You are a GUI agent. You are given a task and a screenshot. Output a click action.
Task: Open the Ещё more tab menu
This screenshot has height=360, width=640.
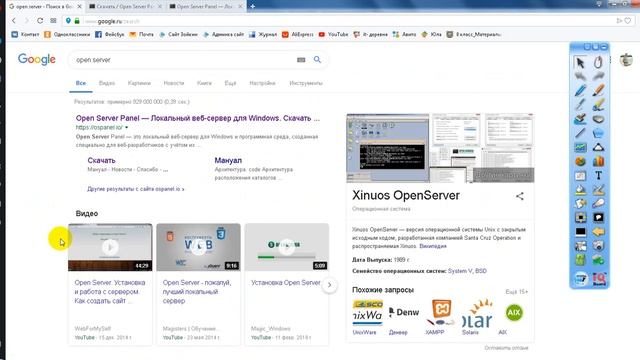tap(230, 83)
